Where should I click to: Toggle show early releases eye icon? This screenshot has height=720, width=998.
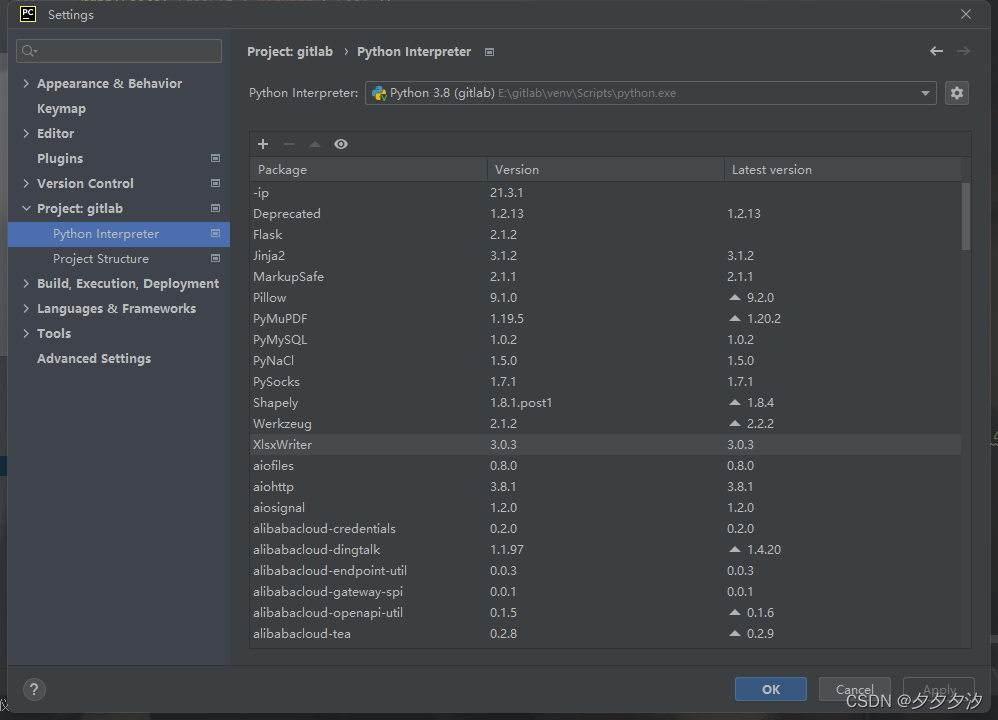pyautogui.click(x=341, y=144)
